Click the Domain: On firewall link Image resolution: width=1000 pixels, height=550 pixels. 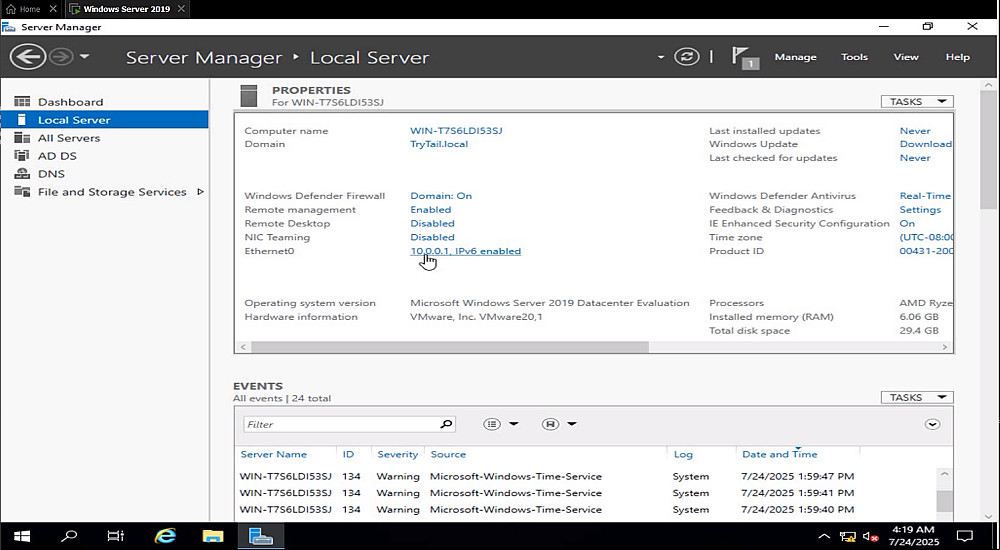(x=441, y=195)
